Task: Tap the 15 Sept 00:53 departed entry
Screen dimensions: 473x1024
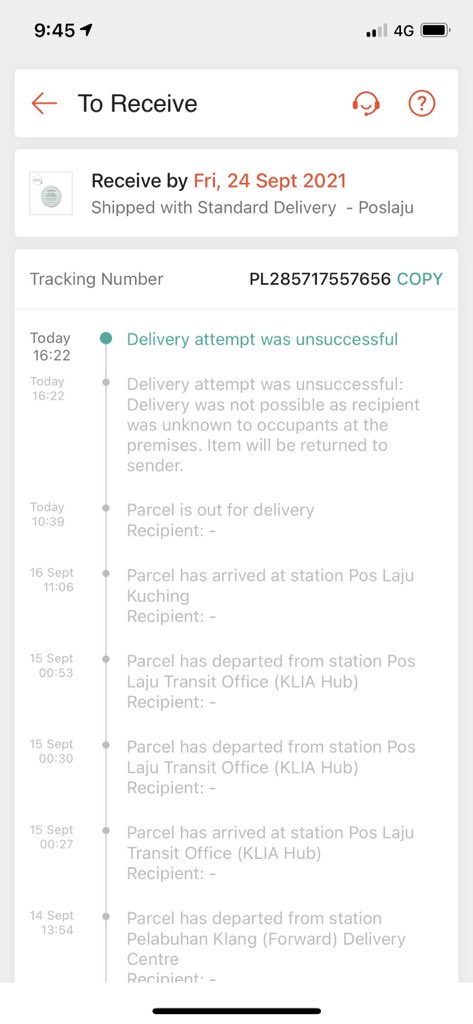Action: (270, 681)
